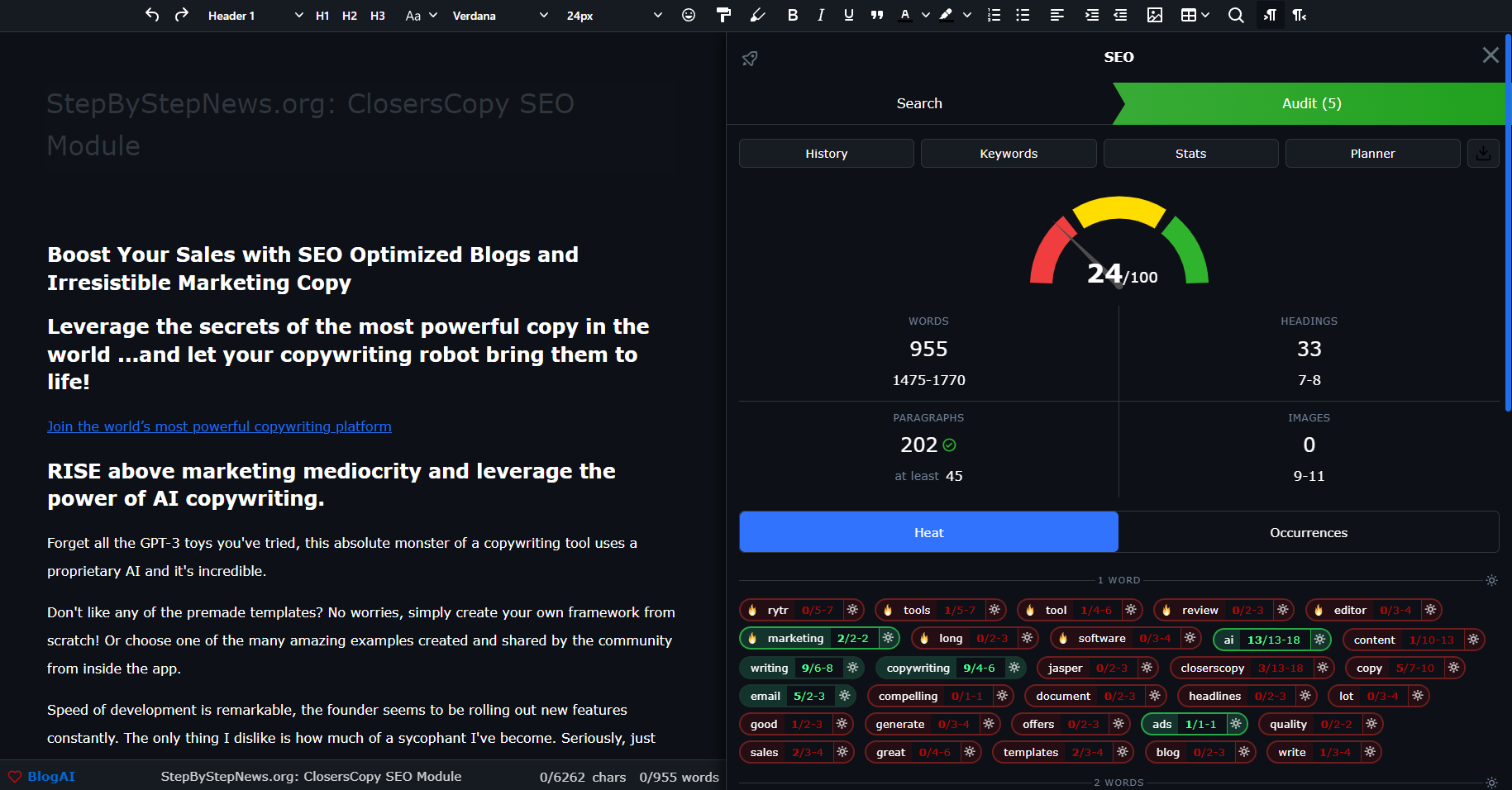Viewport: 1512px width, 790px height.
Task: Redo the last edit
Action: tap(182, 15)
